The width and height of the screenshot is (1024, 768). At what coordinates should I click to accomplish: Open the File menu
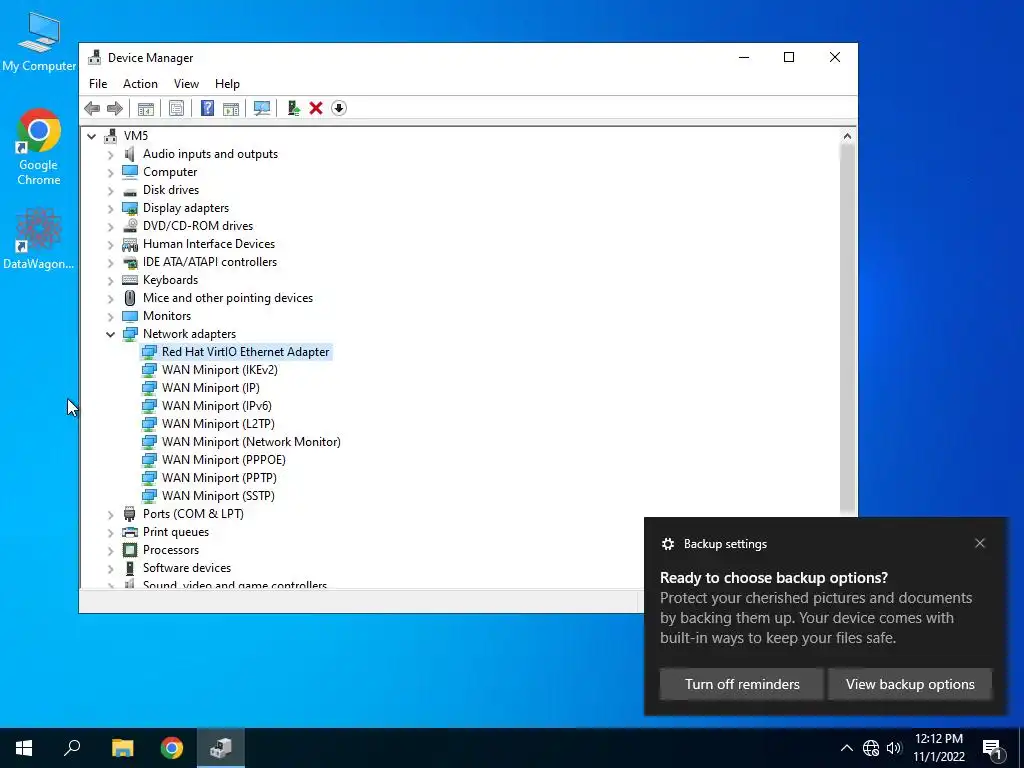click(x=98, y=84)
